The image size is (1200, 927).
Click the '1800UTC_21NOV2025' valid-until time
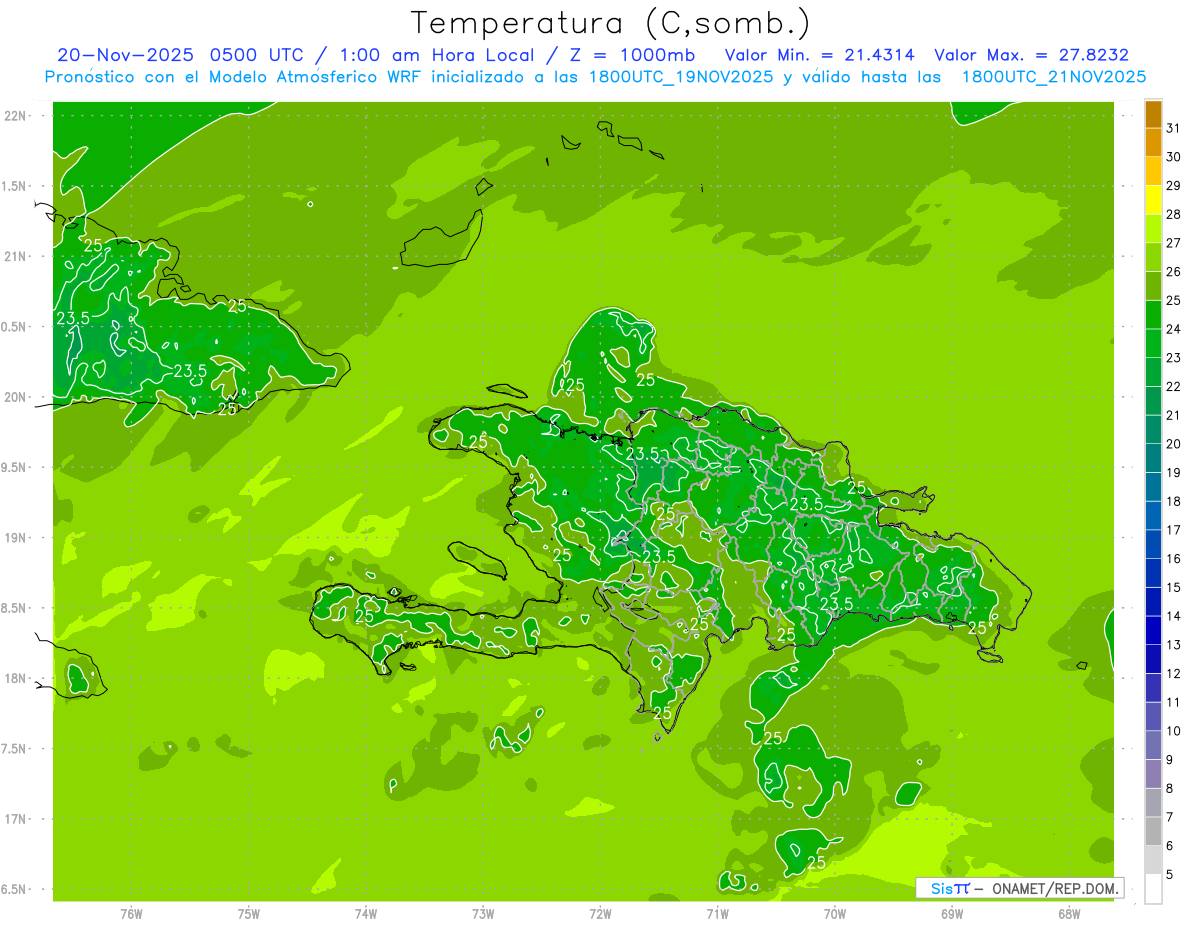(1053, 77)
